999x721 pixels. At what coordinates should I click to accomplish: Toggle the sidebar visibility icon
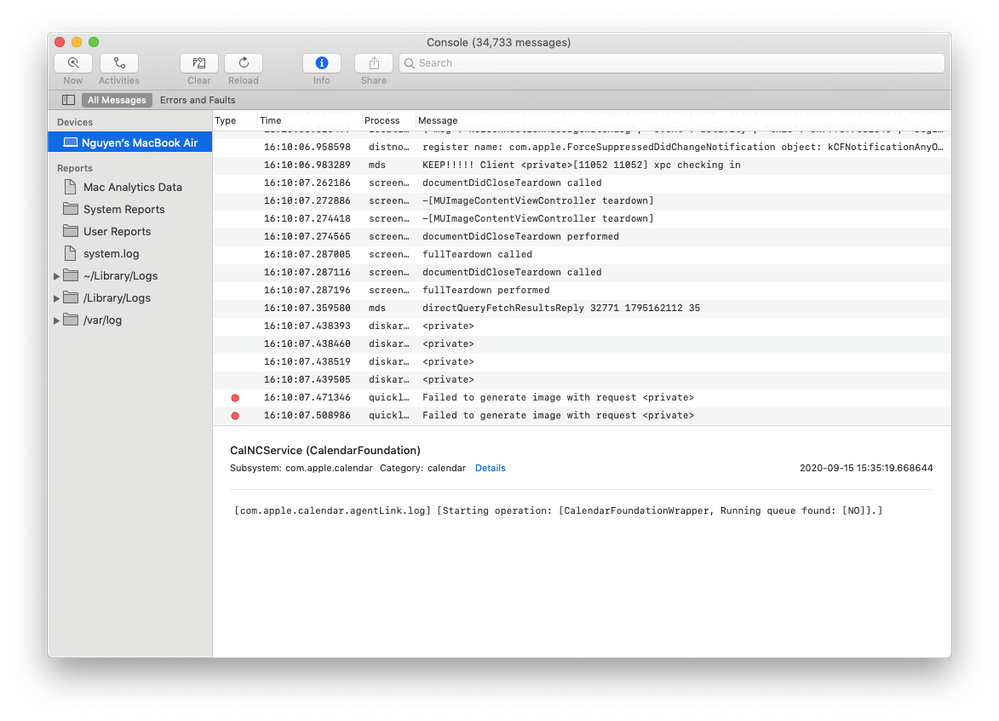pos(69,100)
